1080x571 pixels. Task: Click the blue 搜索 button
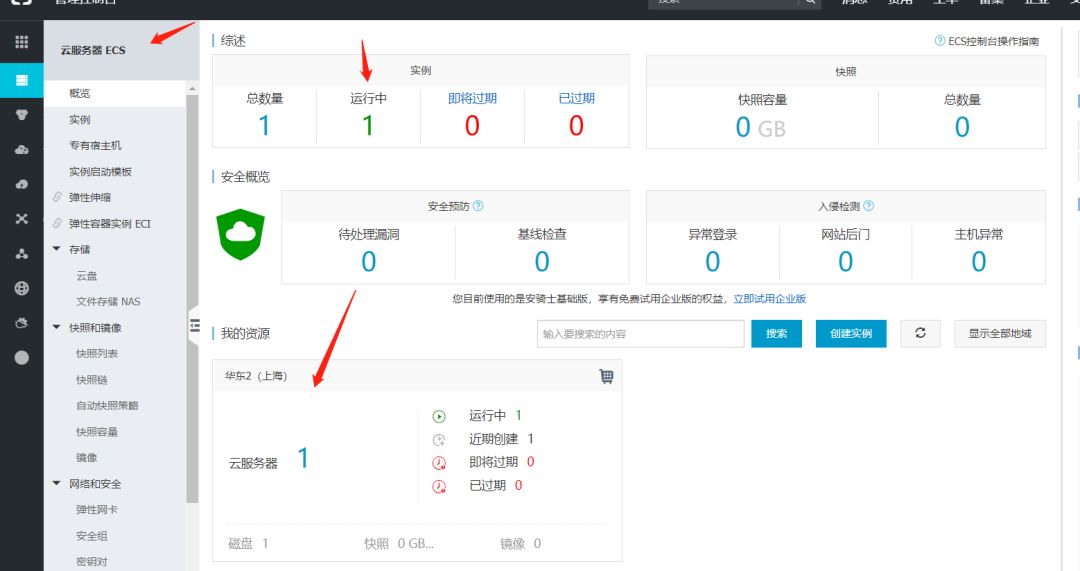tap(776, 333)
